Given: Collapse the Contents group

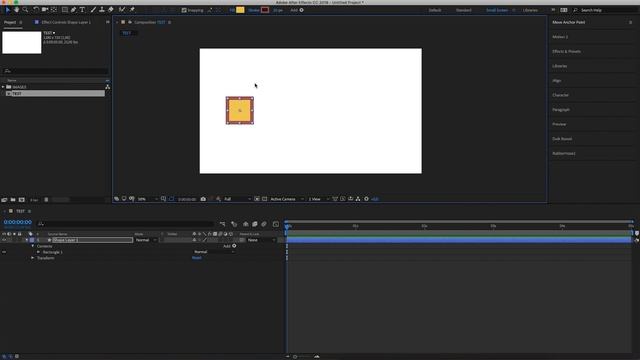Looking at the screenshot, I should coord(33,247).
